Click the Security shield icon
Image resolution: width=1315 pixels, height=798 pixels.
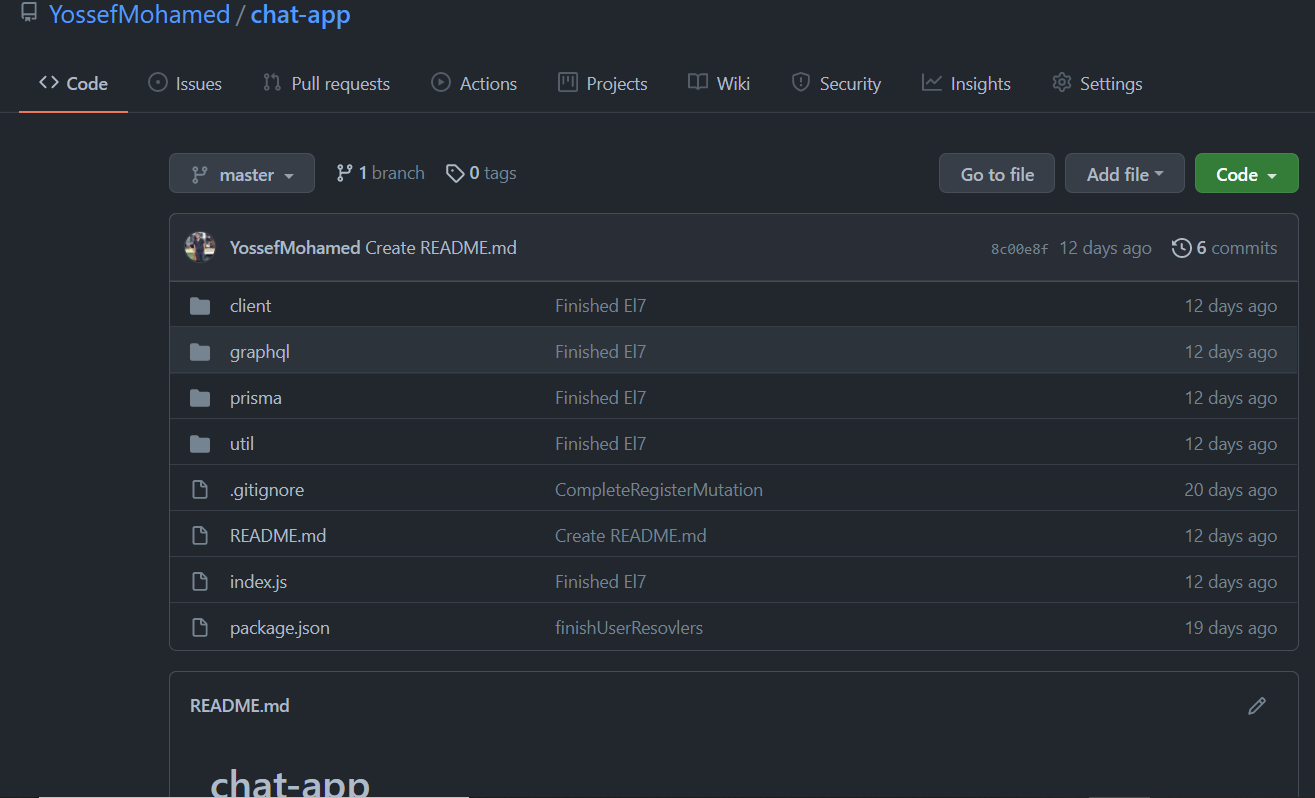pyautogui.click(x=801, y=83)
